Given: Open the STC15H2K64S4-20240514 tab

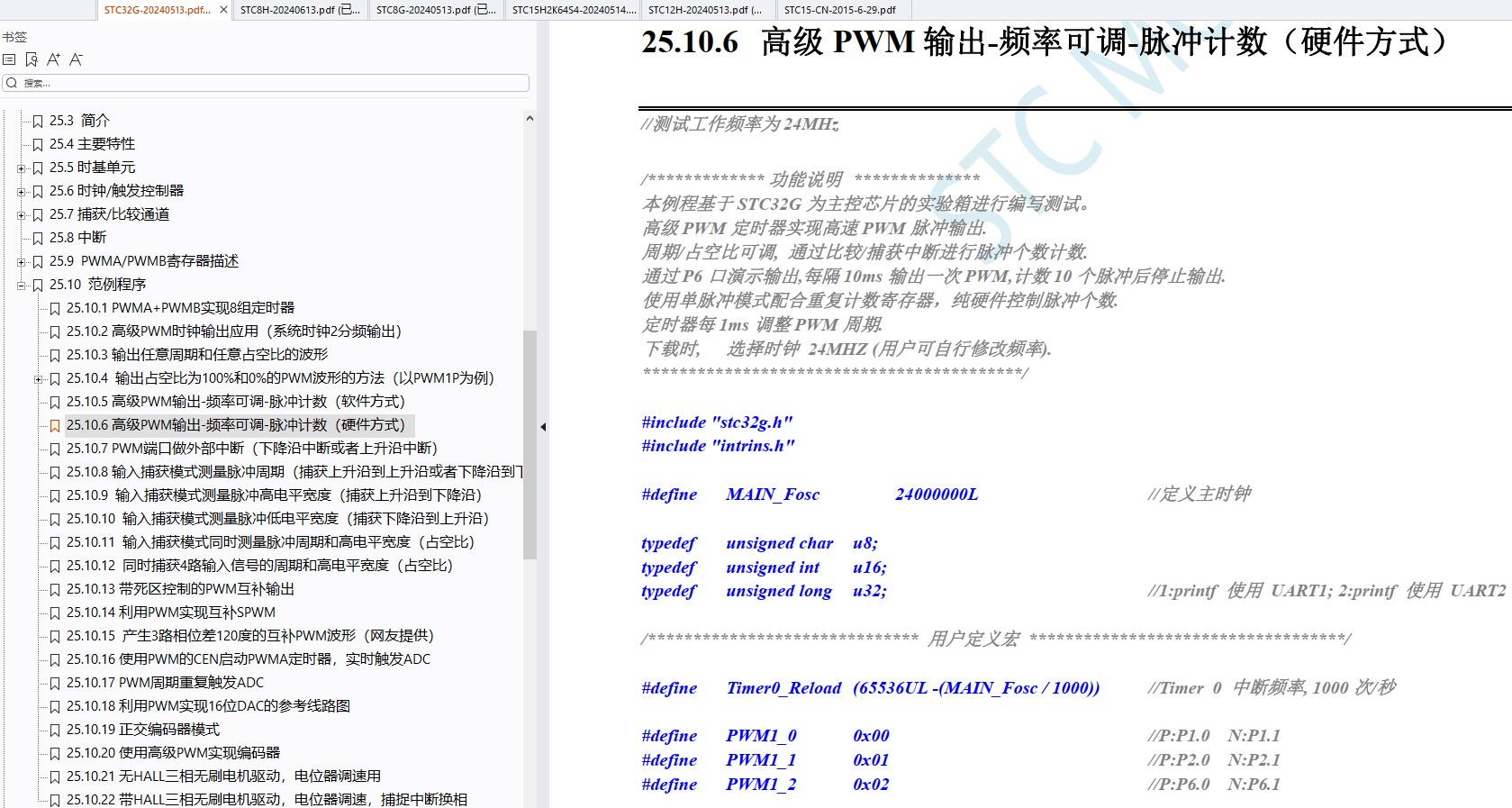Looking at the screenshot, I should coord(573,10).
